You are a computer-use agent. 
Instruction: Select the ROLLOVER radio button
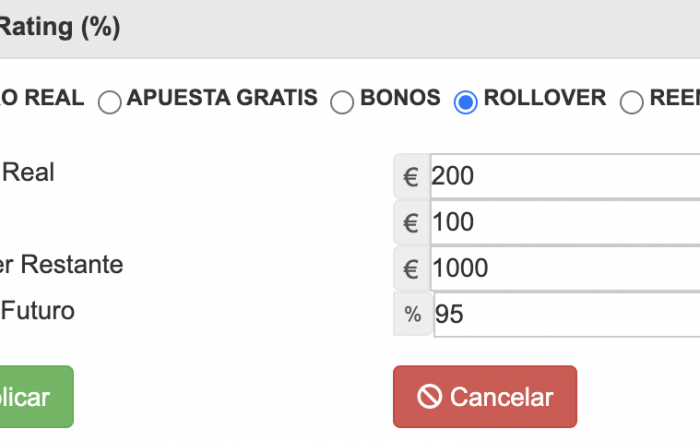pos(466,102)
